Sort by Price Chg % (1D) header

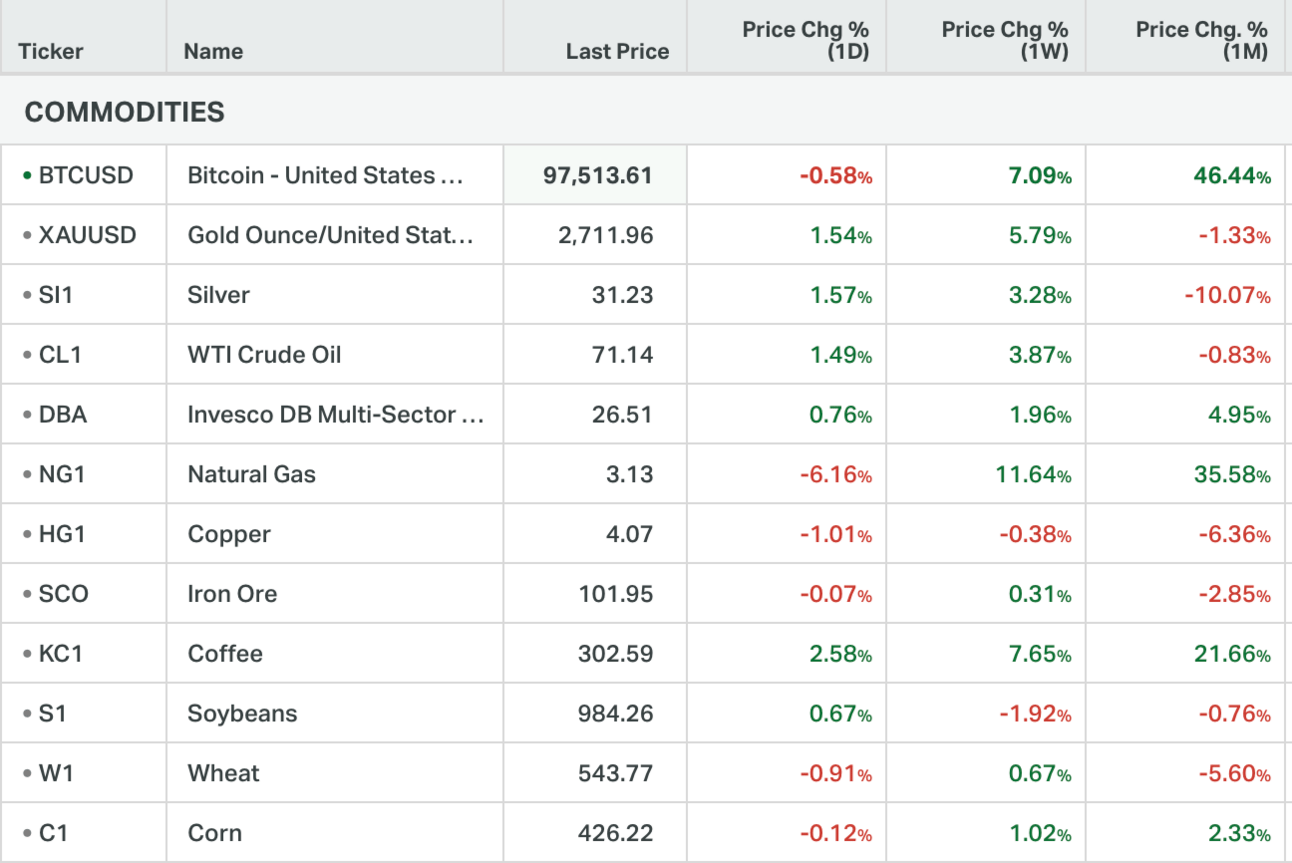point(805,41)
